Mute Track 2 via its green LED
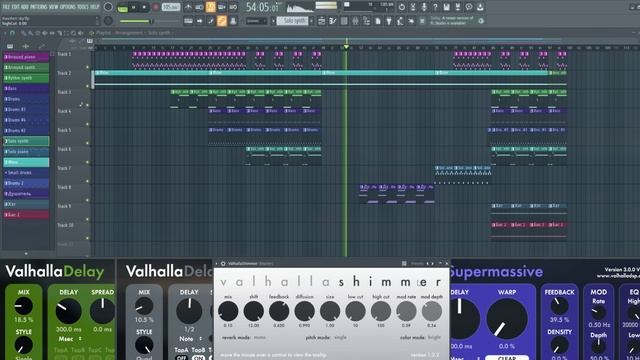This screenshot has height=360, width=640. (87, 86)
